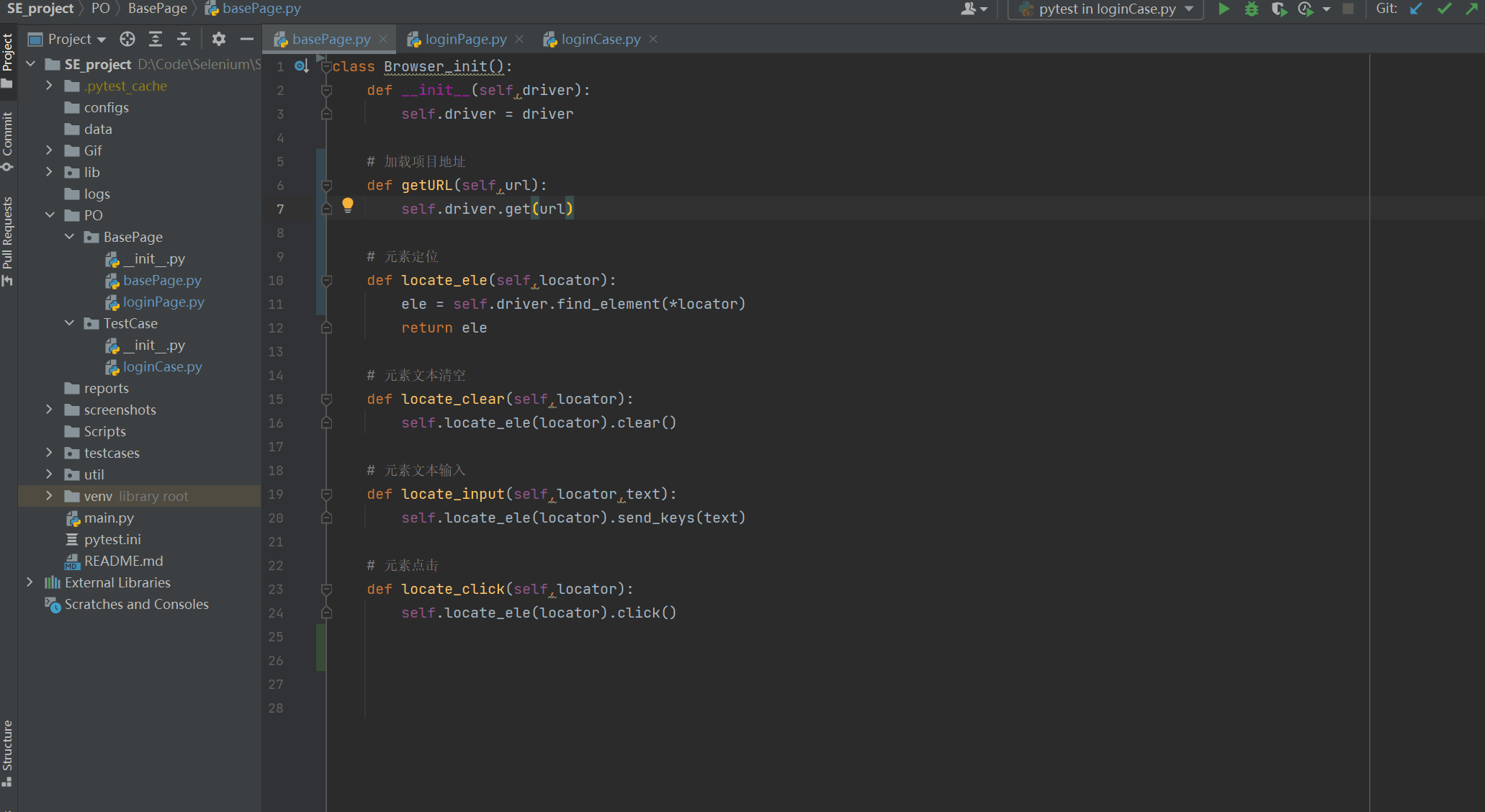Click the Git push arrow icon
Image resolution: width=1485 pixels, height=812 pixels.
click(x=1471, y=9)
